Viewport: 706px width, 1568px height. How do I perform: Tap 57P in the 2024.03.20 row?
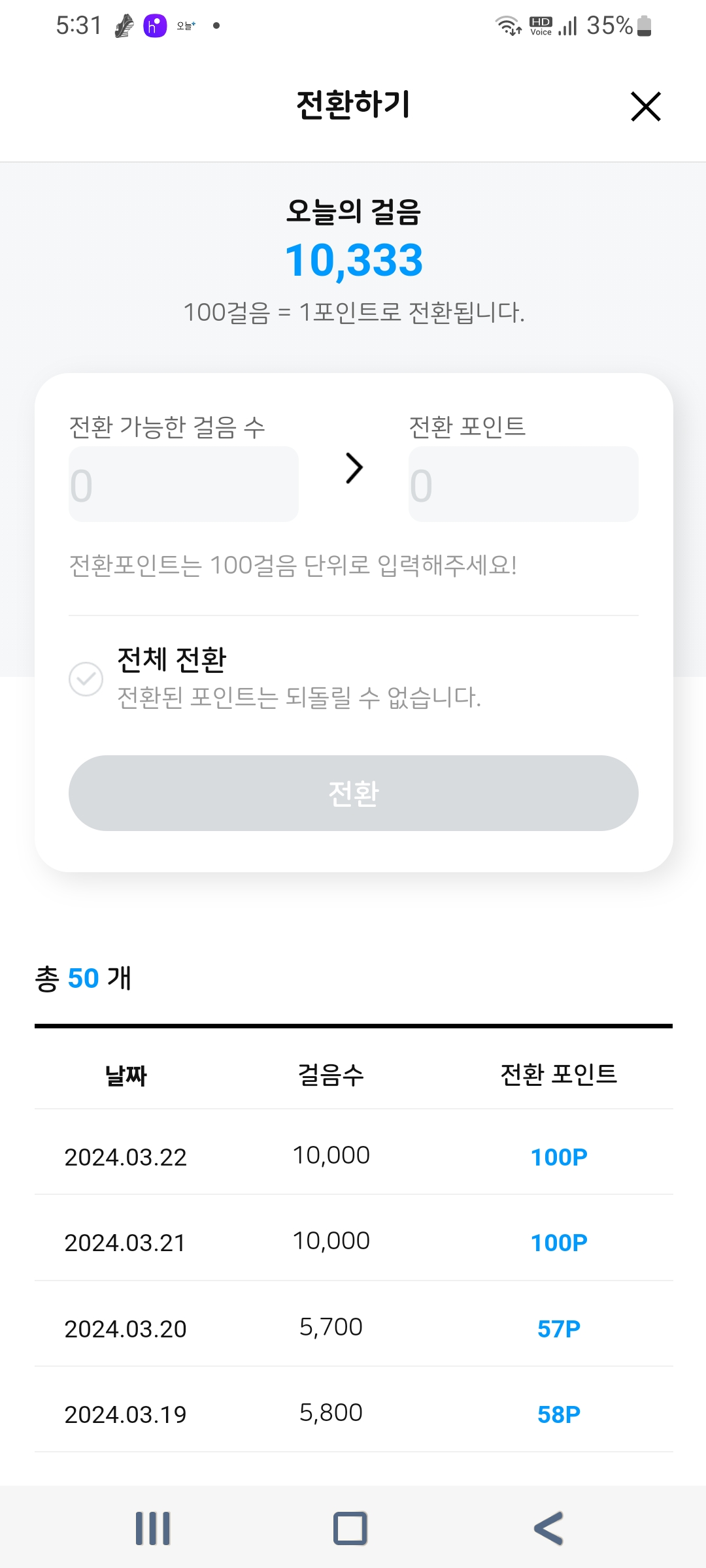pyautogui.click(x=559, y=1329)
